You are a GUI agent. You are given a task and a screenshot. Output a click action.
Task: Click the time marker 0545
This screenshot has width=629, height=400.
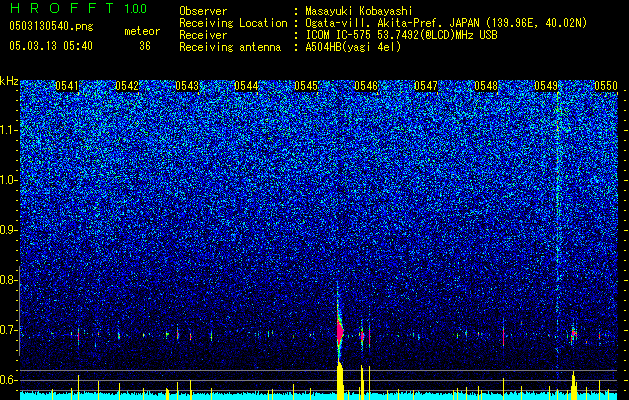coord(306,86)
